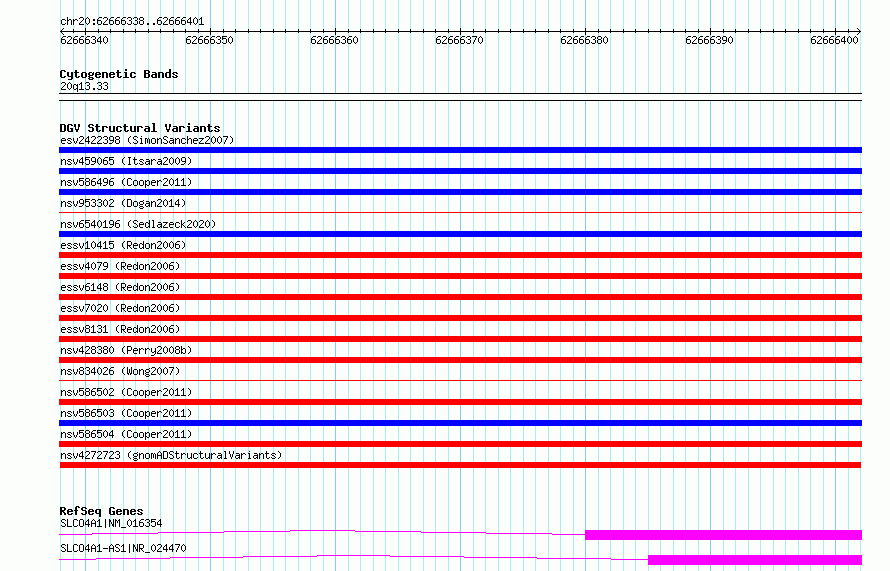This screenshot has width=890, height=571.
Task: Select the thin red line of nsv953302
Action: coord(460,213)
